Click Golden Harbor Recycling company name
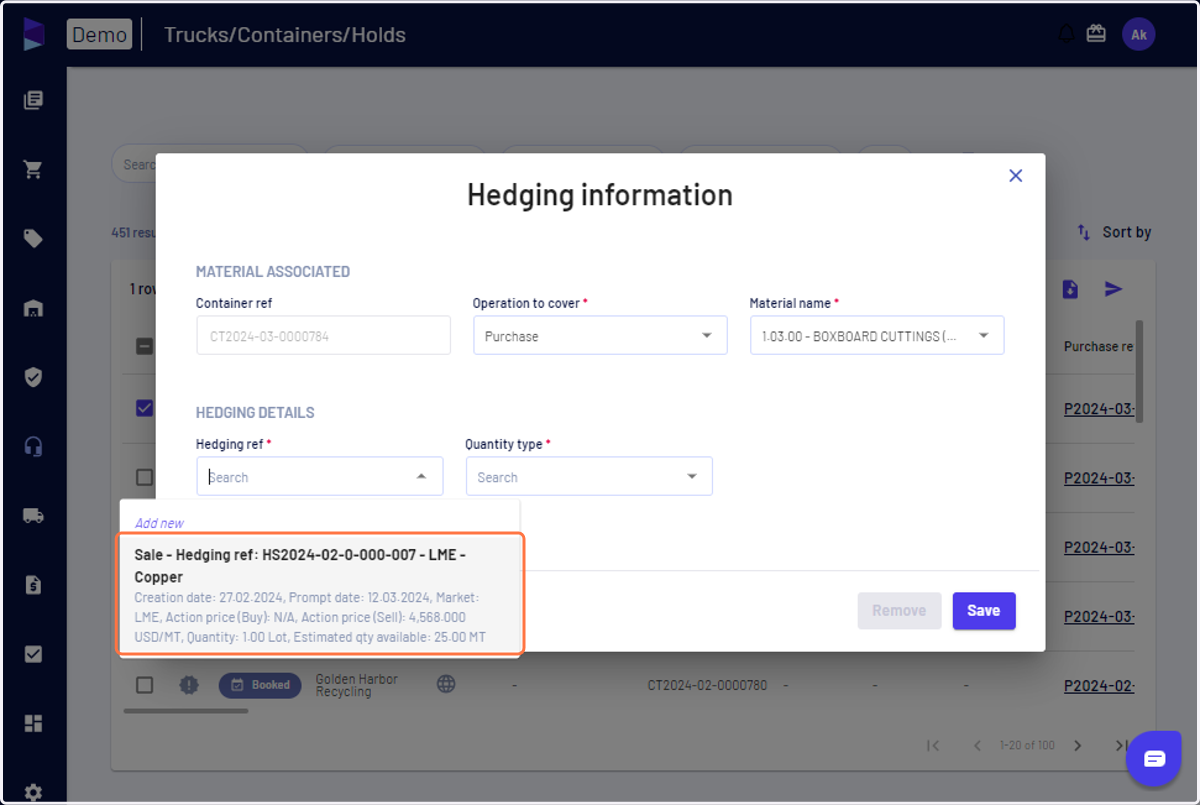The image size is (1200, 805). [x=357, y=685]
